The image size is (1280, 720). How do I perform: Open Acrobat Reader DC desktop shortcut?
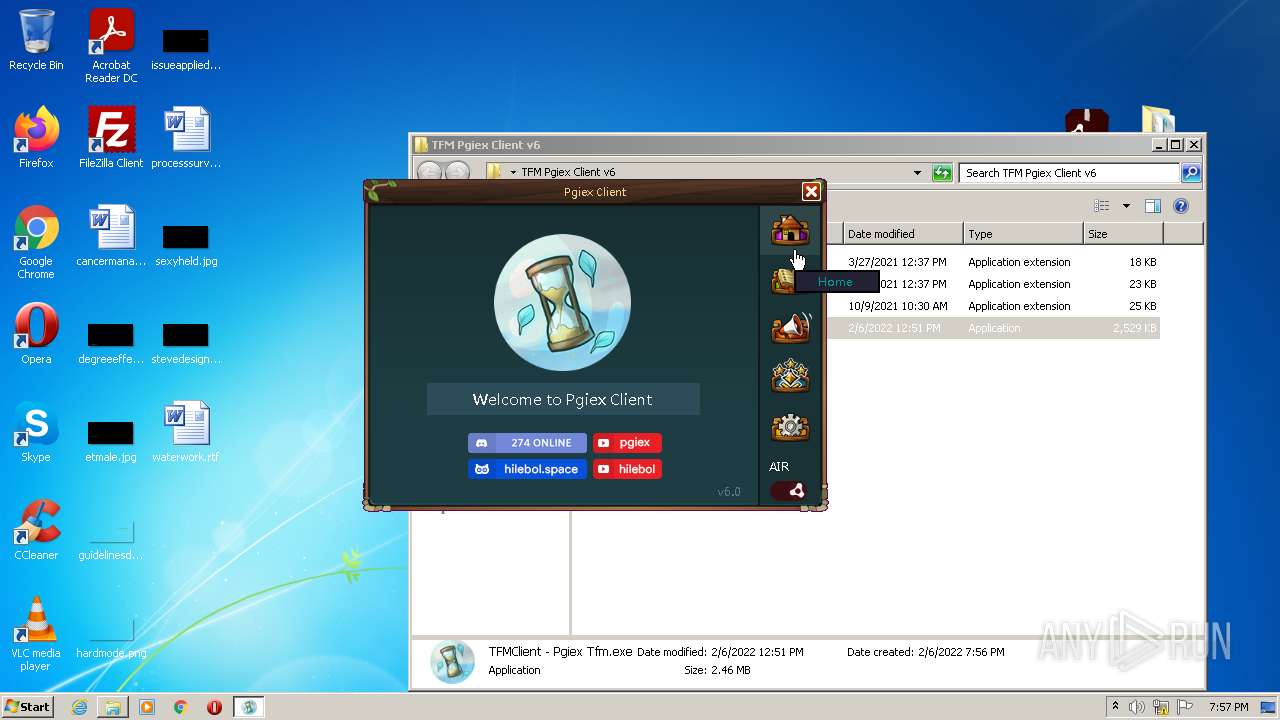(x=111, y=46)
